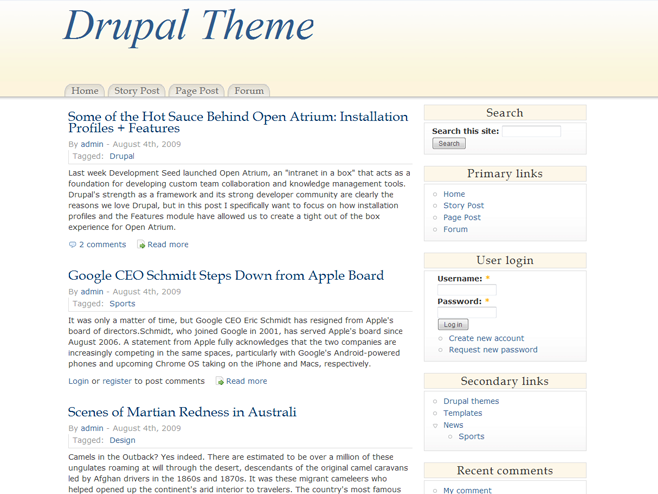View the 2 comments link
658x494 pixels.
pos(102,245)
